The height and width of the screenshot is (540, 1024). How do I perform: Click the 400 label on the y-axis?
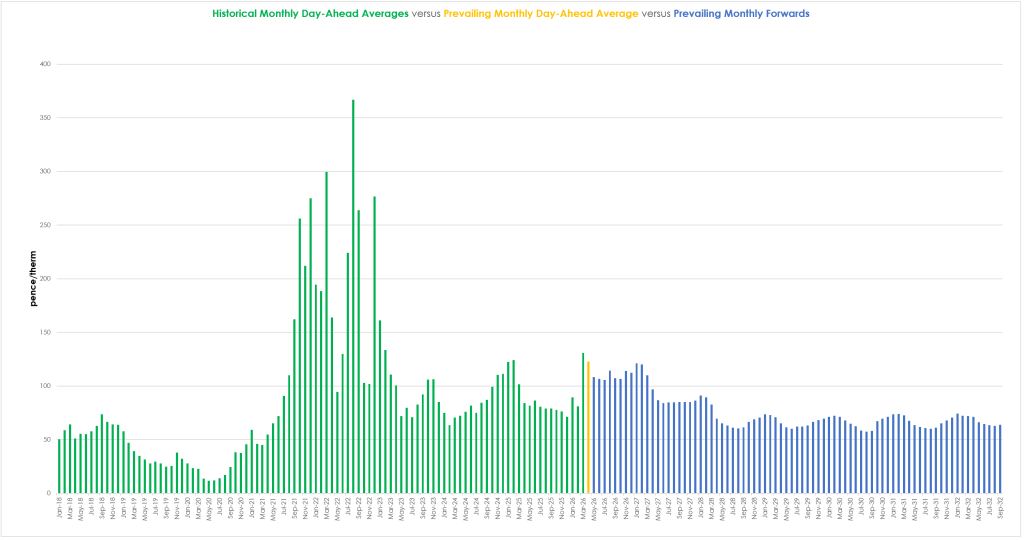coord(45,65)
